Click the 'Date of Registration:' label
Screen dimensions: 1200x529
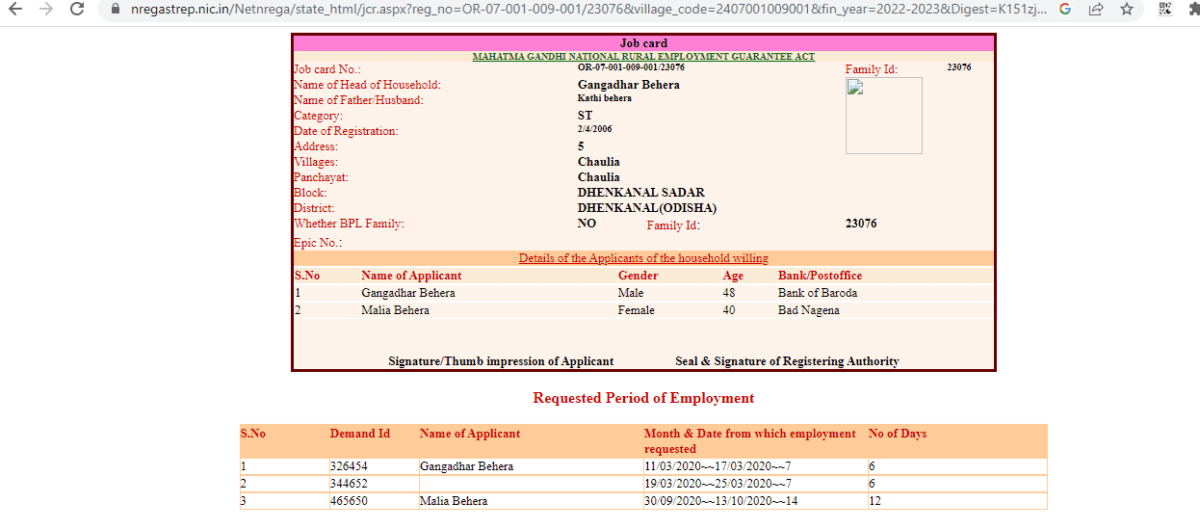point(345,131)
